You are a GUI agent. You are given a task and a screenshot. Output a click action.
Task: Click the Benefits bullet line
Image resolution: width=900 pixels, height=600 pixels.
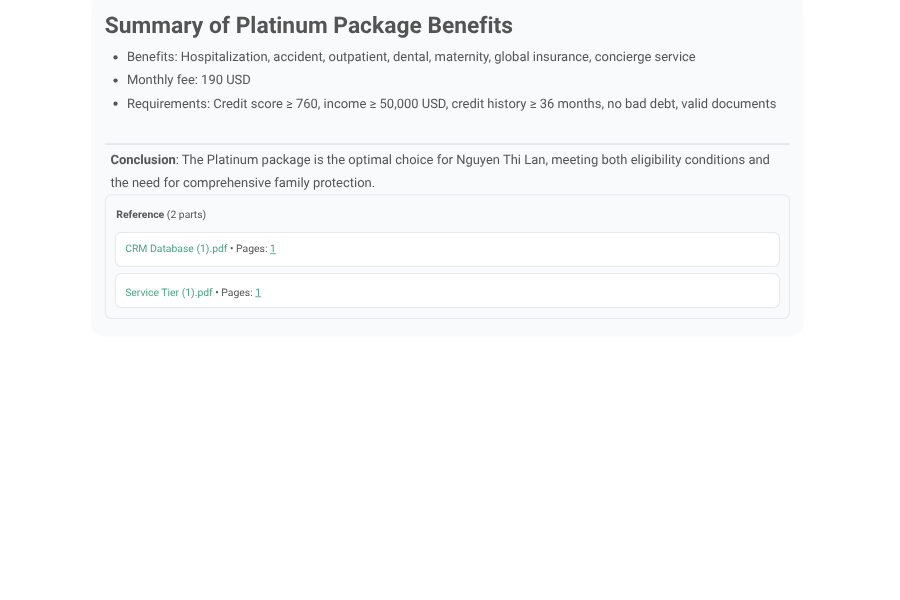tap(410, 57)
